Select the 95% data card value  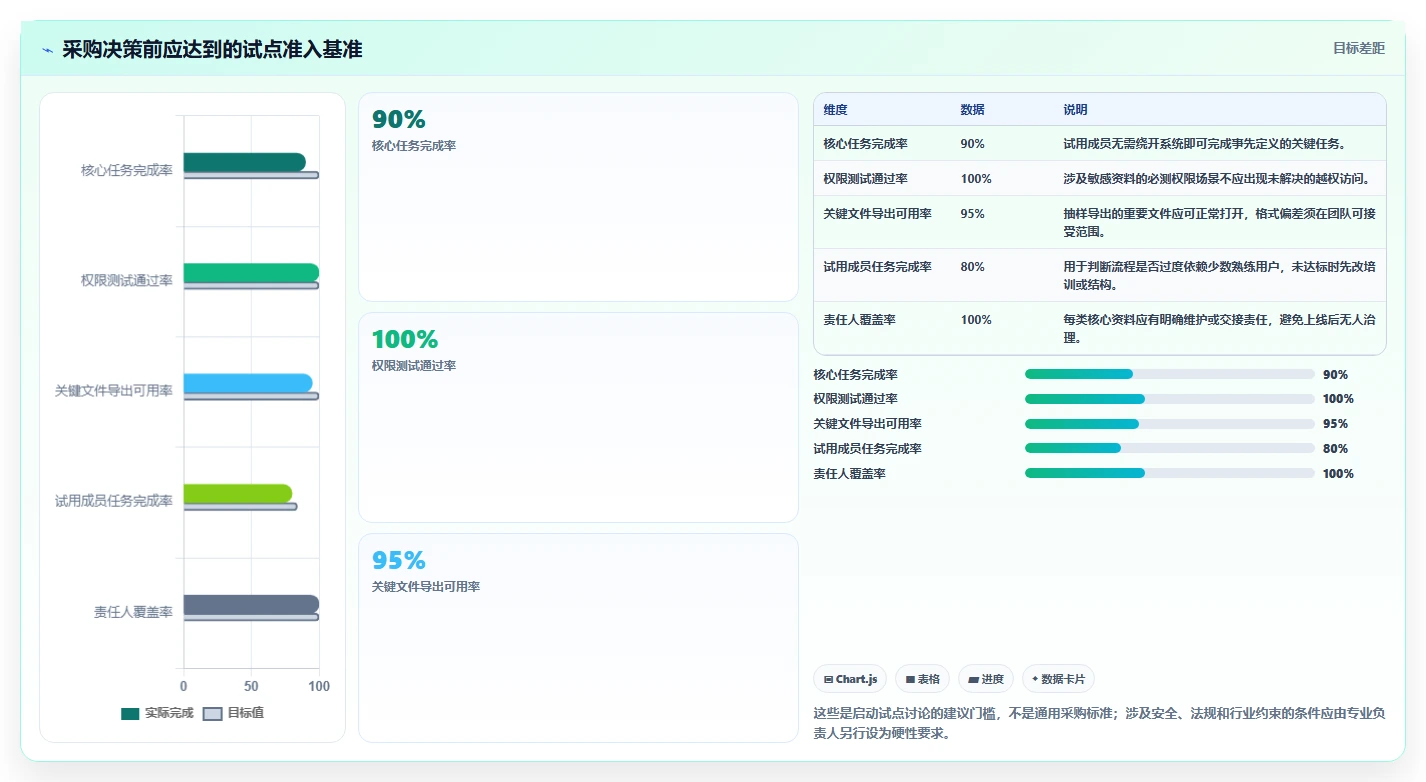[398, 561]
